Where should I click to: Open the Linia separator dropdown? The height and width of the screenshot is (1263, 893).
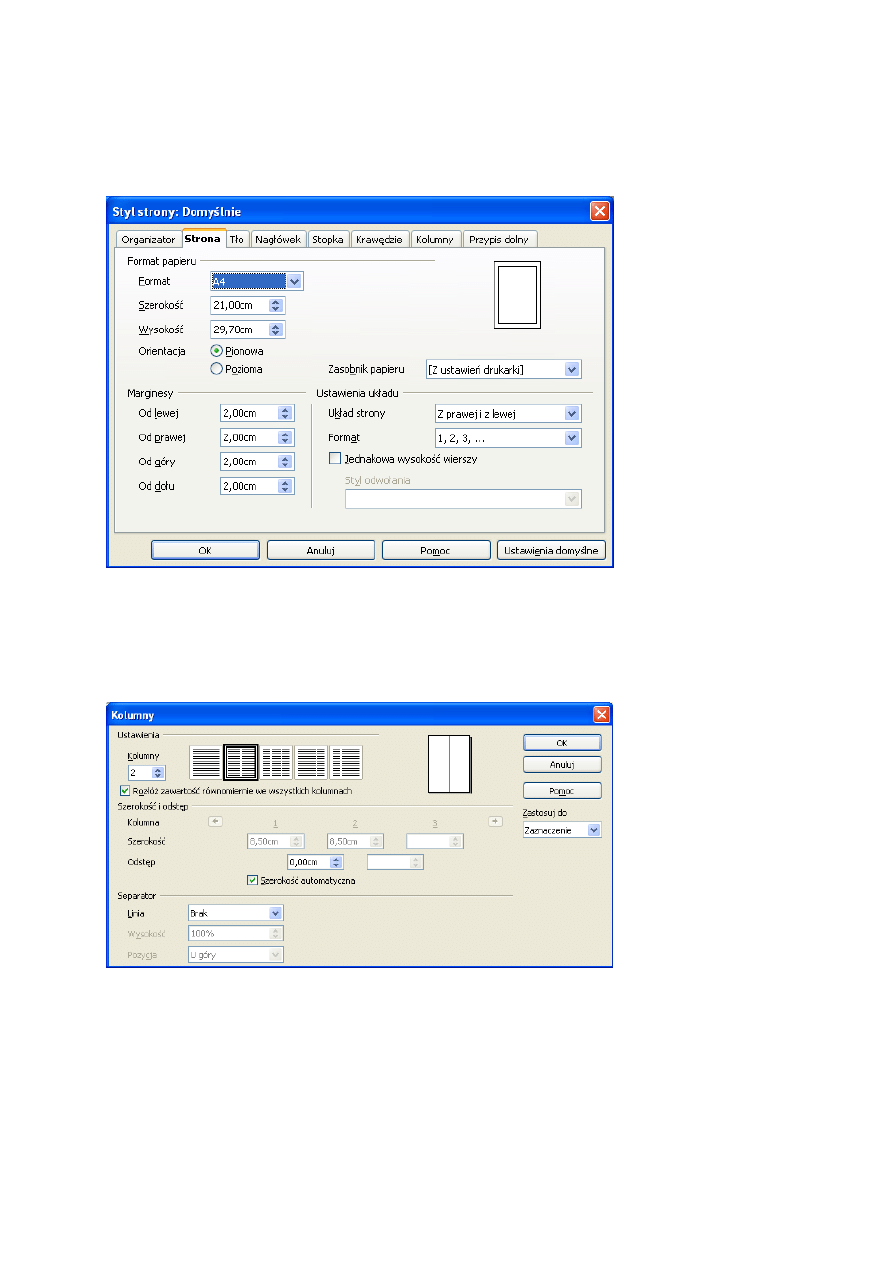pos(275,913)
